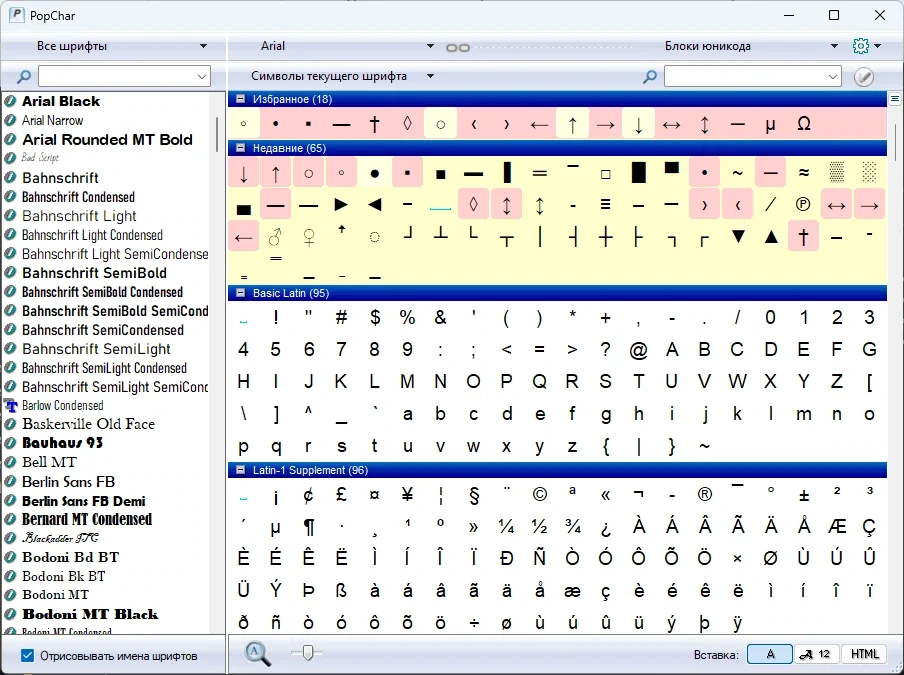Click the zoom magnifier icon at bottom
Screen dimensions: 904x675
tap(257, 654)
